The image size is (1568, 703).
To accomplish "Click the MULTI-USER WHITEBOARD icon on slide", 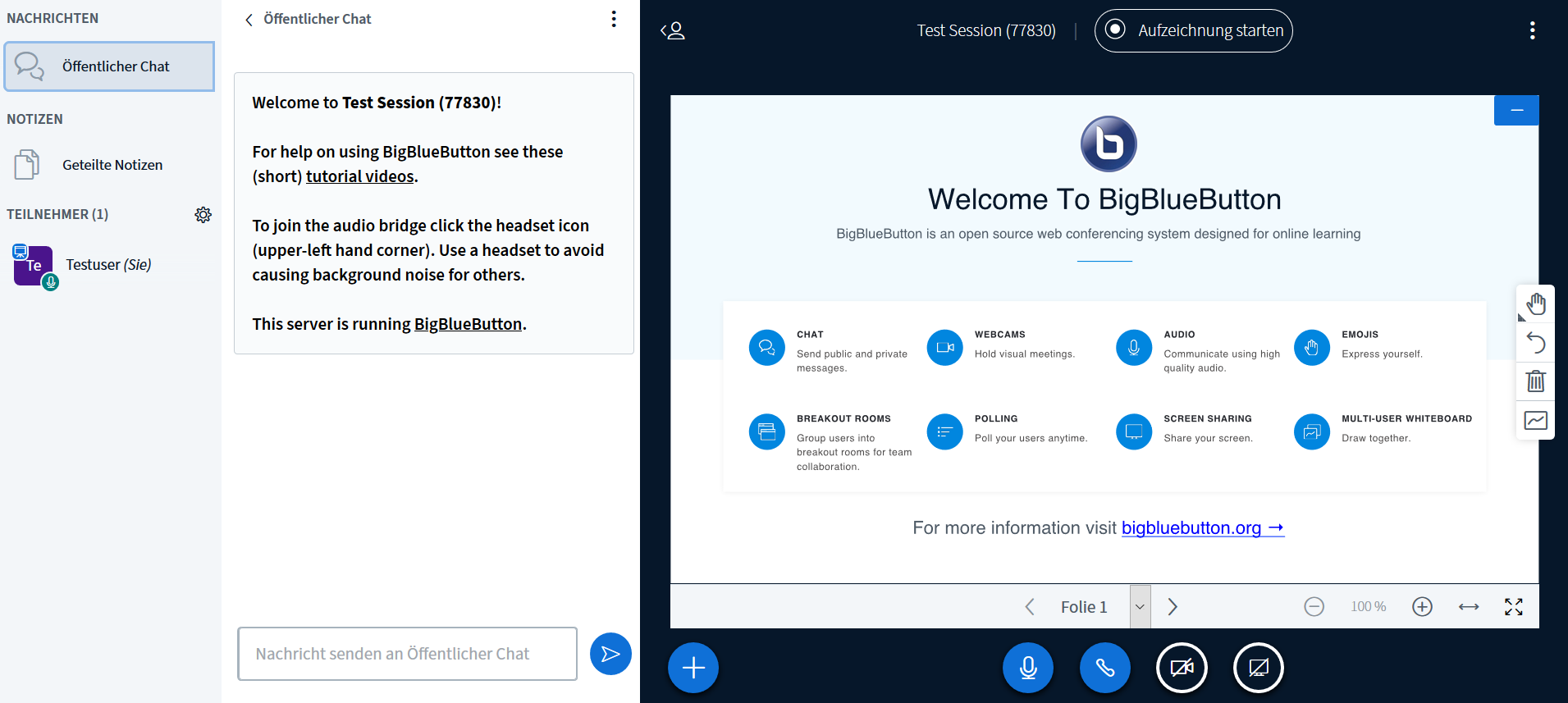I will 1311,431.
